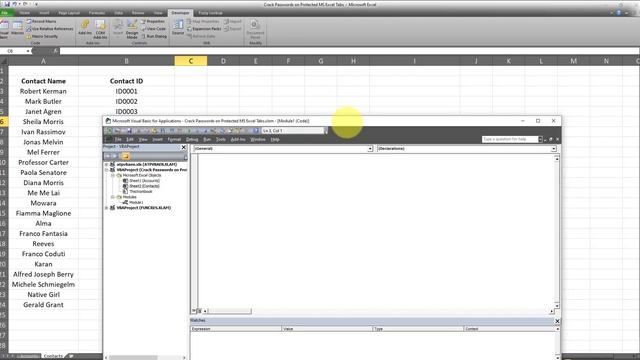Select cell containing Robert Kerman
Viewport: 640px width, 360px height.
tap(43, 91)
